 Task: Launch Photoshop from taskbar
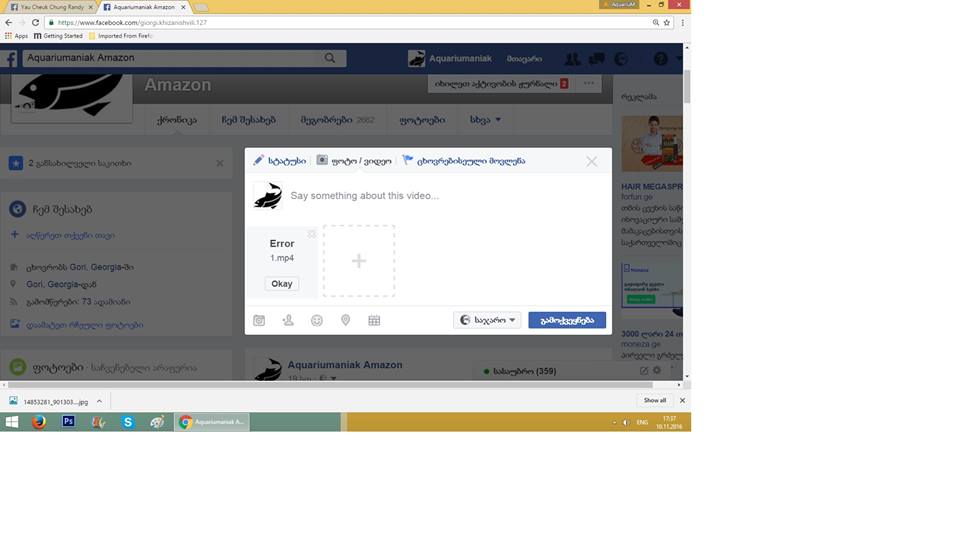pos(69,422)
